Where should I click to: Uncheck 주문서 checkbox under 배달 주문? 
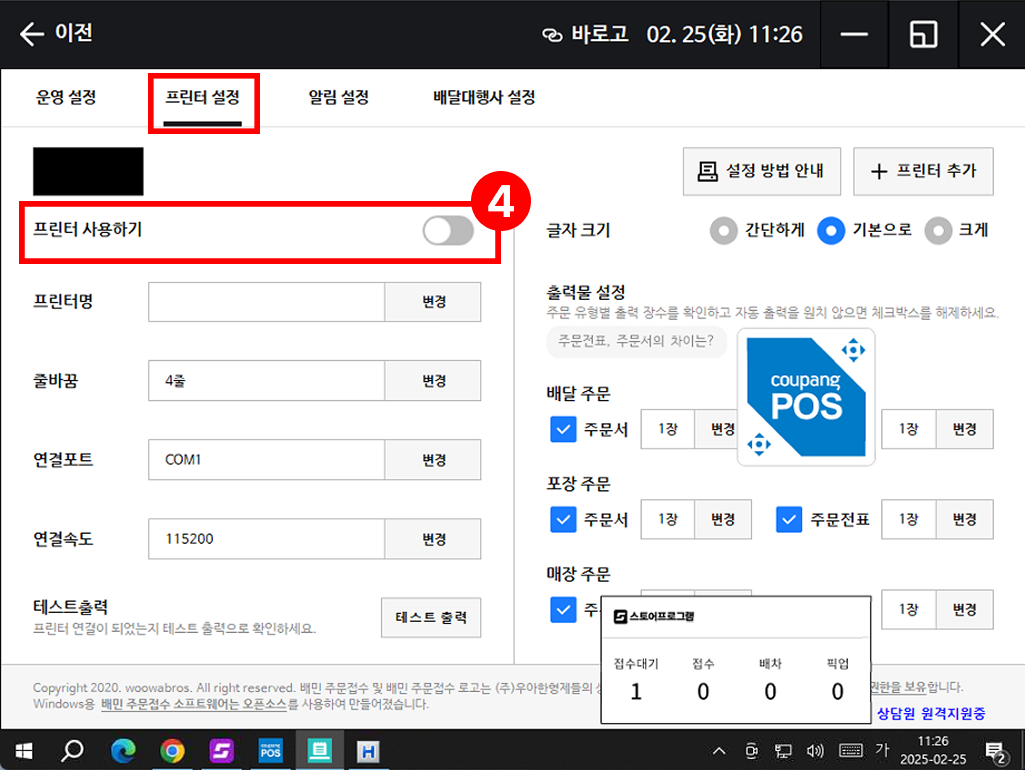pos(563,429)
